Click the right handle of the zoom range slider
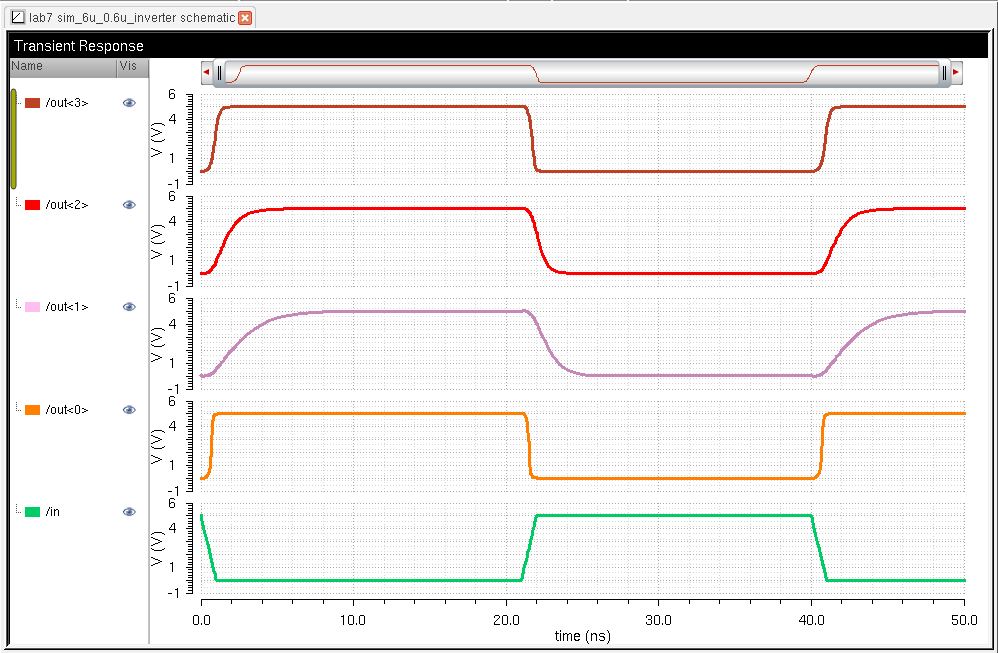 tap(945, 73)
